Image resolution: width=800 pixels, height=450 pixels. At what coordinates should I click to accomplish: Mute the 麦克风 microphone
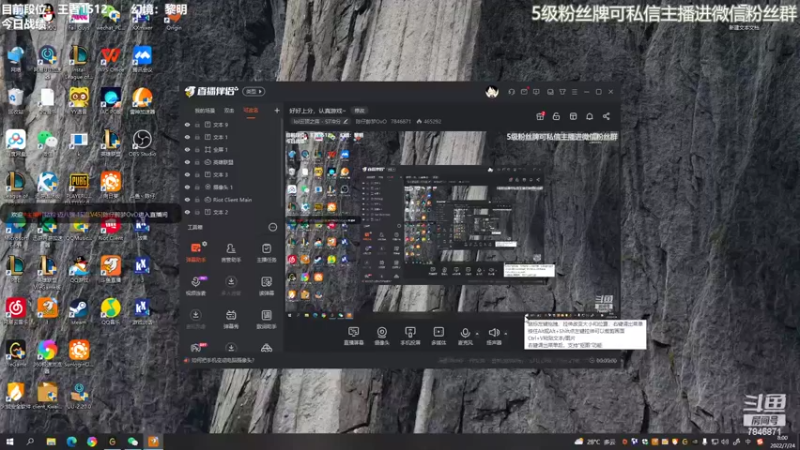(x=465, y=336)
